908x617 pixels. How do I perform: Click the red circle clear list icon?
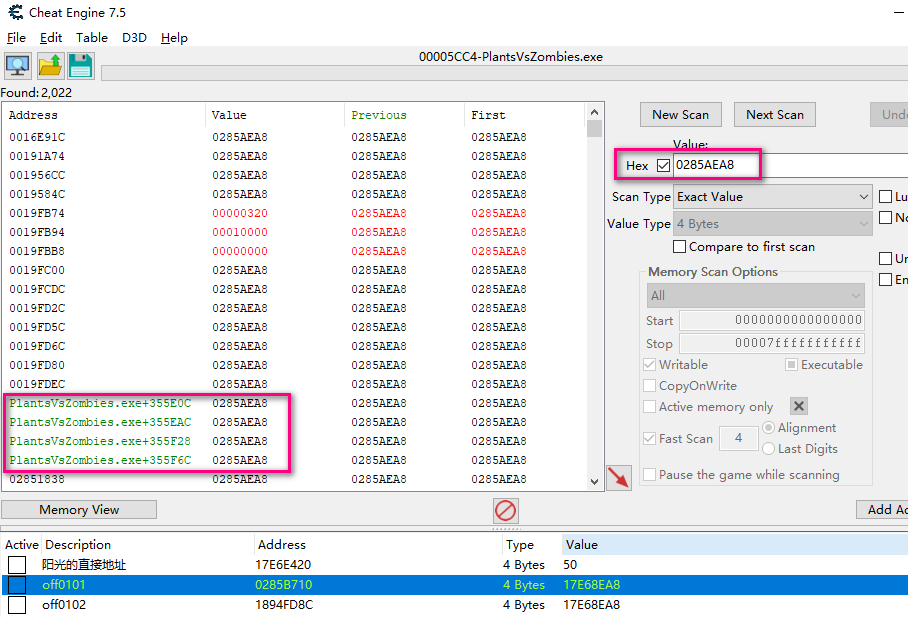coord(506,511)
